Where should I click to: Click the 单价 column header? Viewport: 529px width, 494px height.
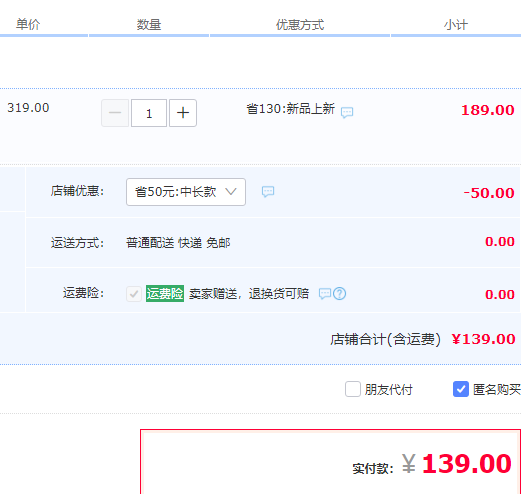(28, 24)
